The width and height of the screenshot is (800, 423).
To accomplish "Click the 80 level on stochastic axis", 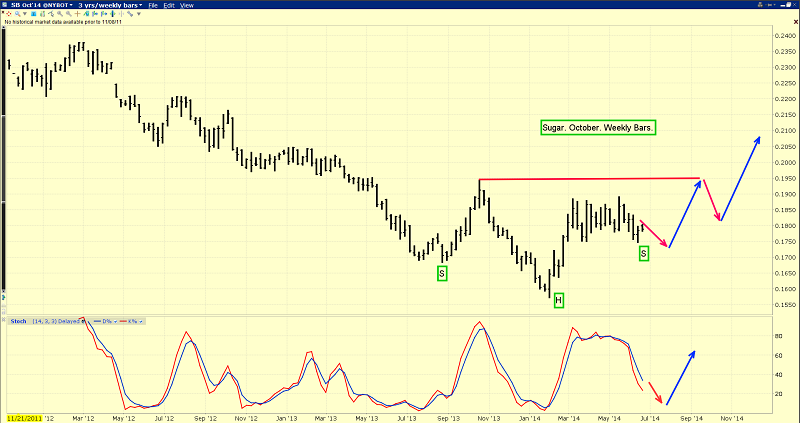I will click(777, 336).
